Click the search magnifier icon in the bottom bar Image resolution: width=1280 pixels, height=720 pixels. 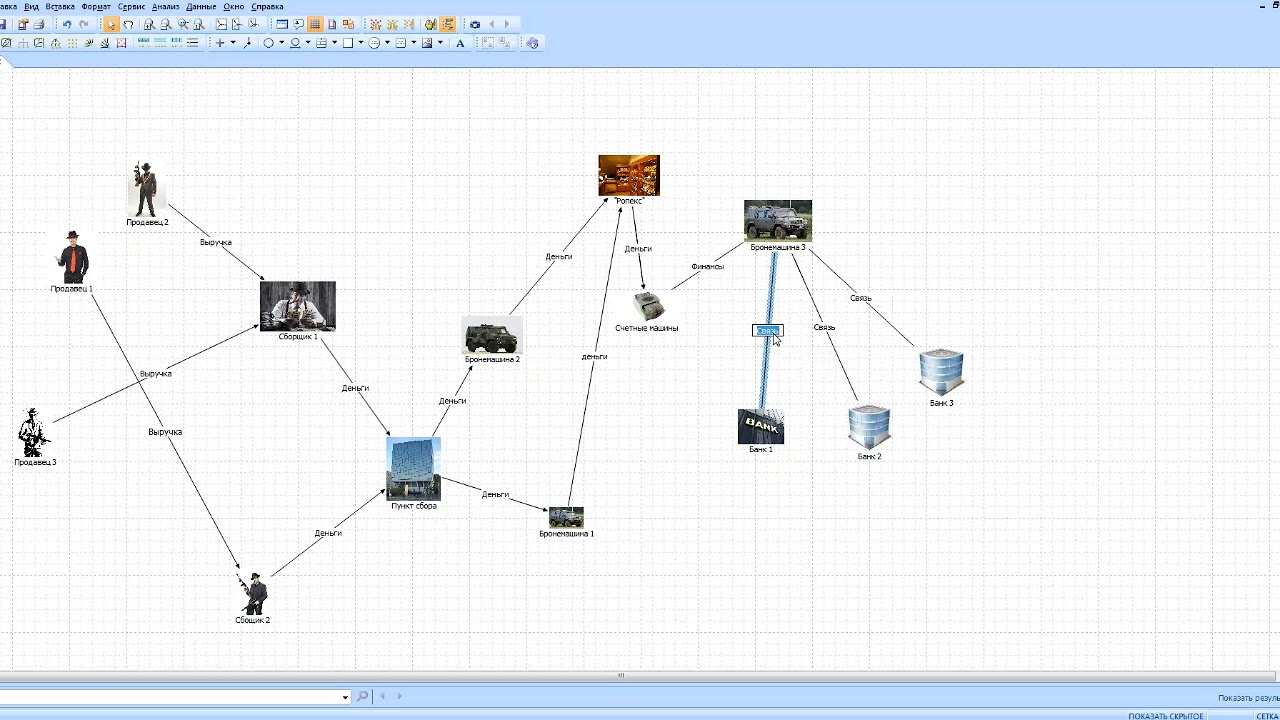(x=363, y=696)
